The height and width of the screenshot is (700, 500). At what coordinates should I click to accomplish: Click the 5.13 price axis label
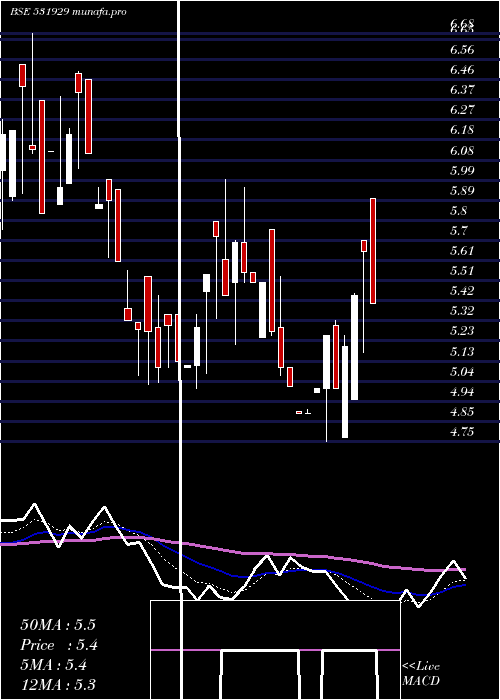point(462,352)
